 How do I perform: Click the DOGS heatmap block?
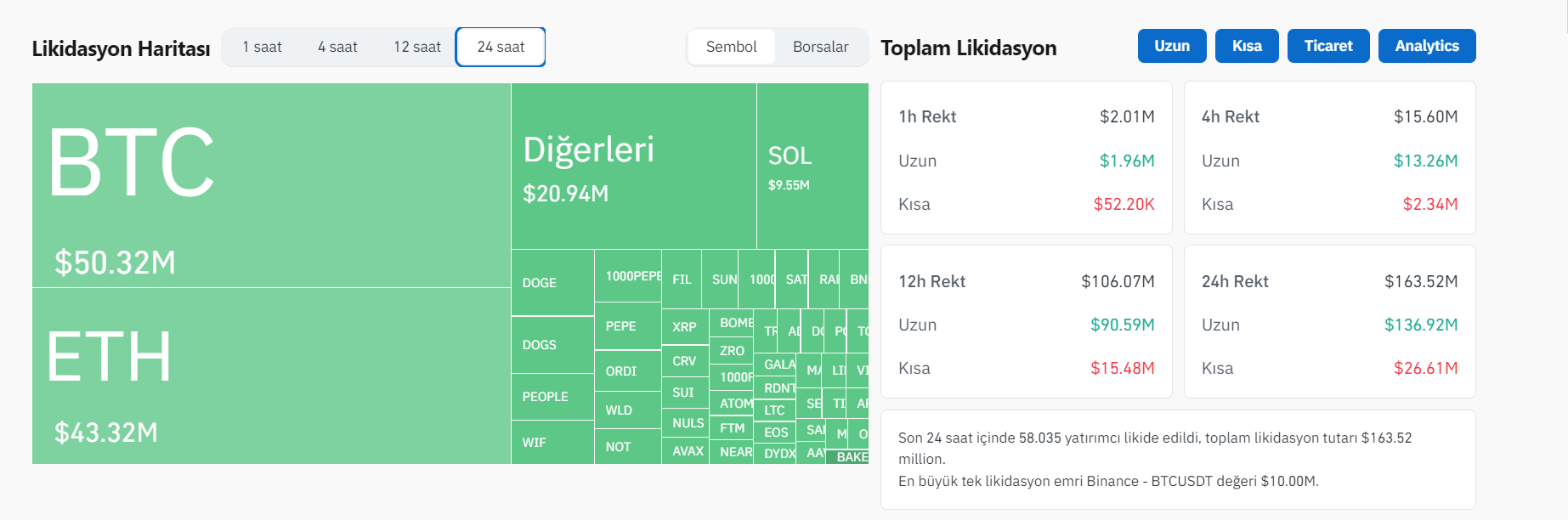[552, 345]
